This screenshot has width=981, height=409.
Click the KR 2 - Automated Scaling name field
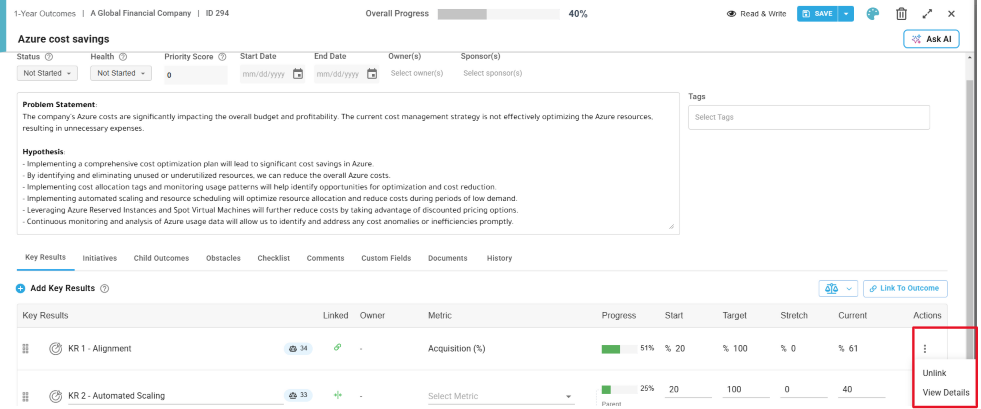point(175,396)
